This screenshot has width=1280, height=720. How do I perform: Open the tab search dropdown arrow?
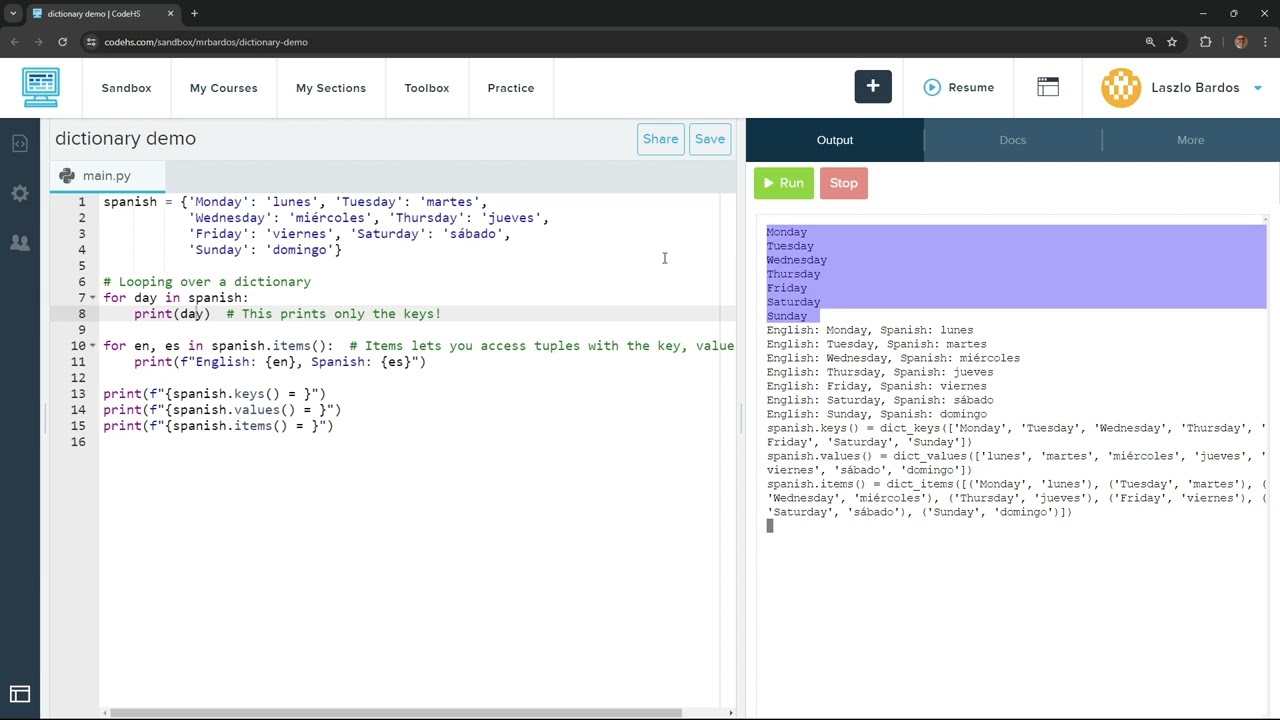pos(13,14)
